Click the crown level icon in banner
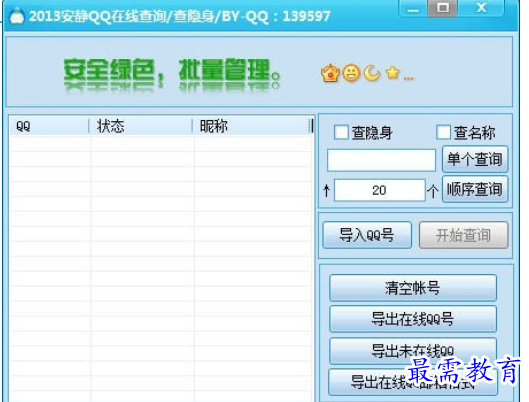529x402 pixels. [x=330, y=73]
